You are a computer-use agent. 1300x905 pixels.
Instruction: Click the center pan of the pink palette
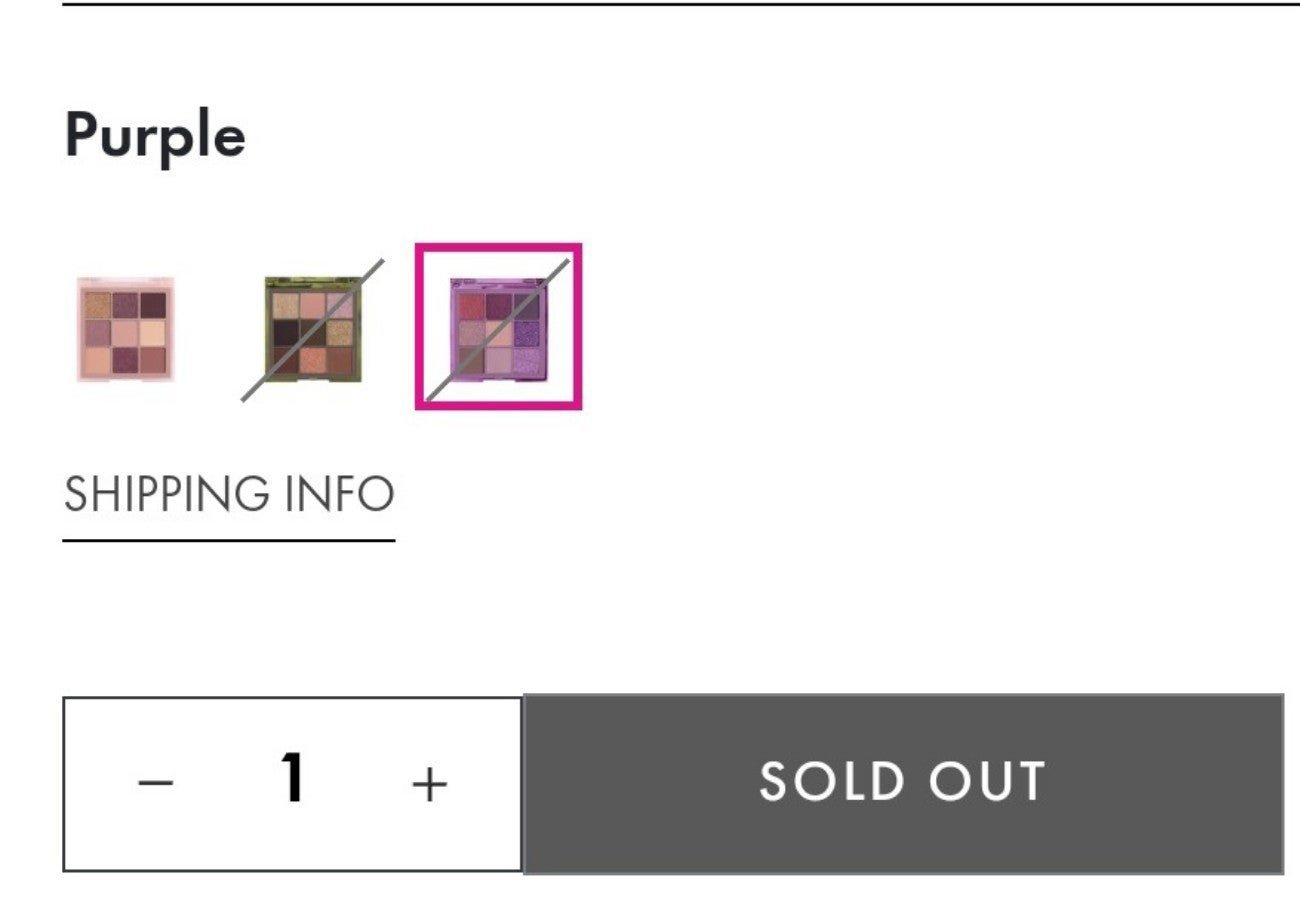click(126, 331)
